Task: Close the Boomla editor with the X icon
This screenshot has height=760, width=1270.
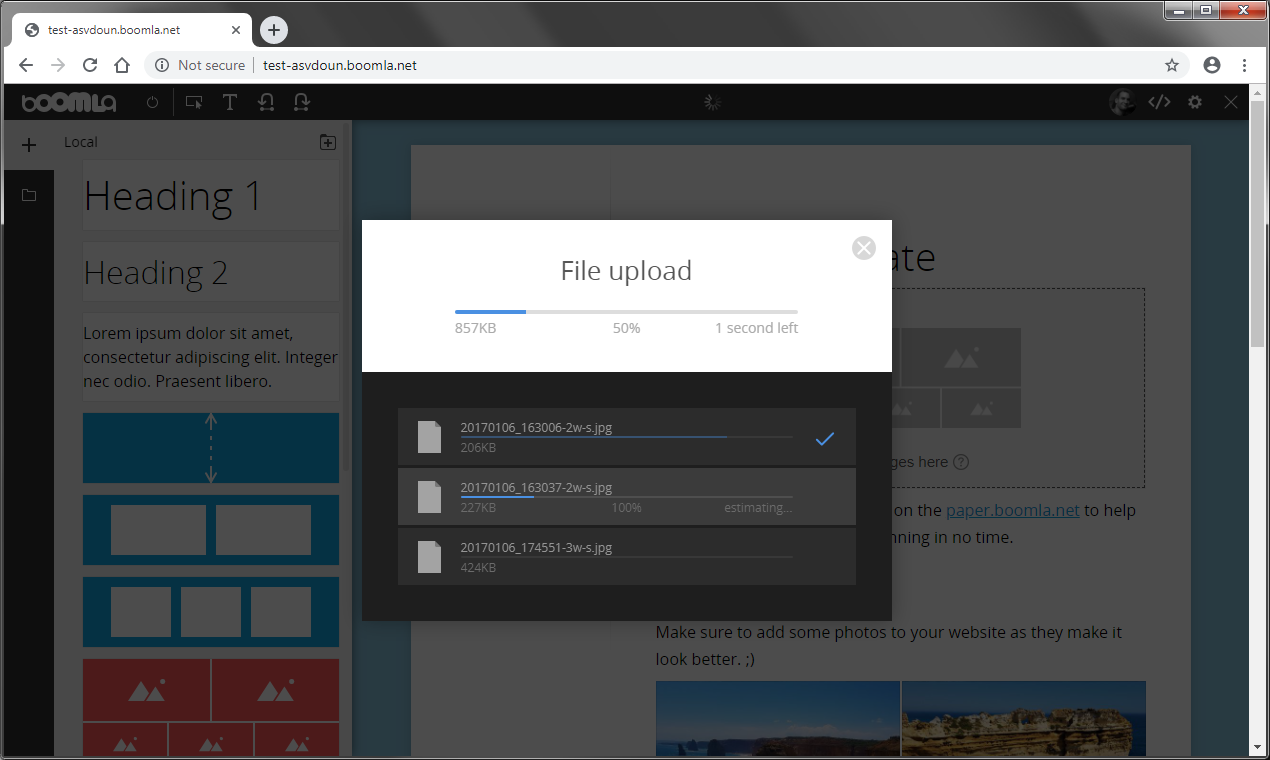Action: click(x=1231, y=102)
